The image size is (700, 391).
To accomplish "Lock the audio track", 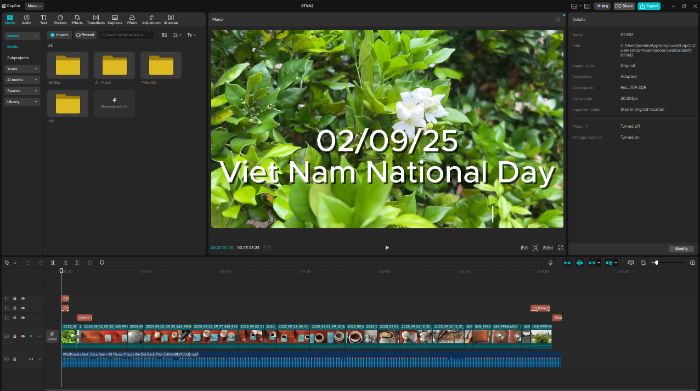I will tap(15, 359).
